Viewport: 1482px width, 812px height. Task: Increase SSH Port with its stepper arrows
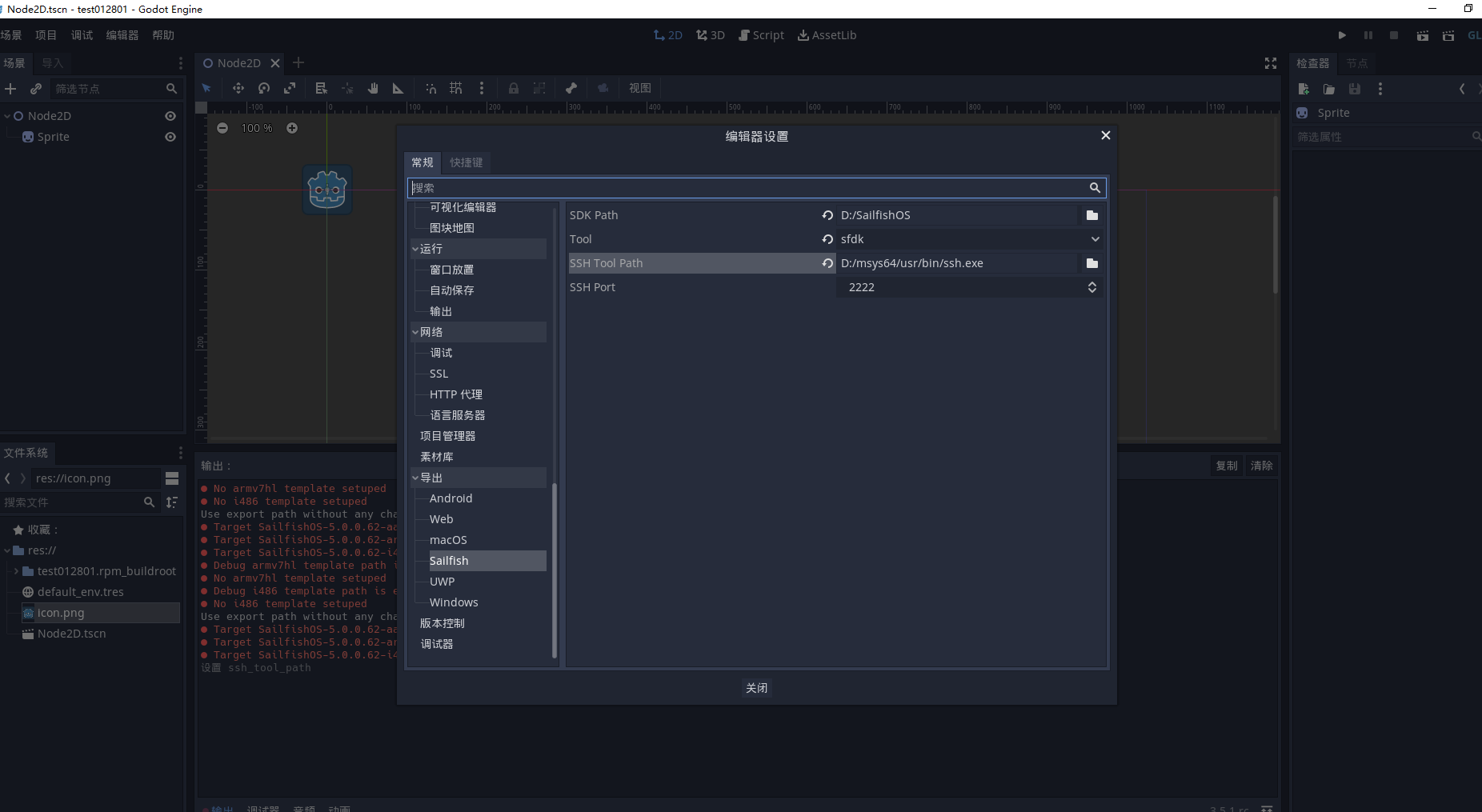(1092, 283)
